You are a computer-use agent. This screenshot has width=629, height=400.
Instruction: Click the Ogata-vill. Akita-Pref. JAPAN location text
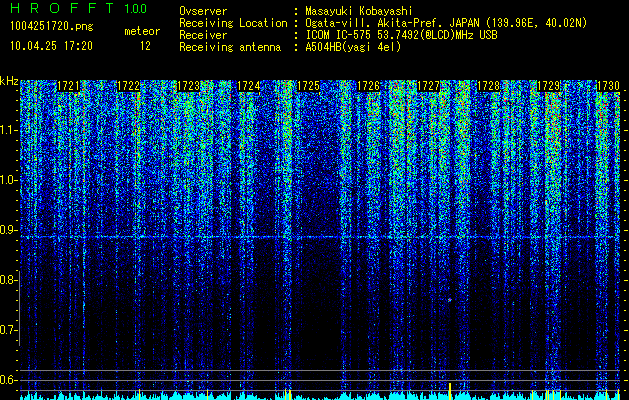[446, 23]
